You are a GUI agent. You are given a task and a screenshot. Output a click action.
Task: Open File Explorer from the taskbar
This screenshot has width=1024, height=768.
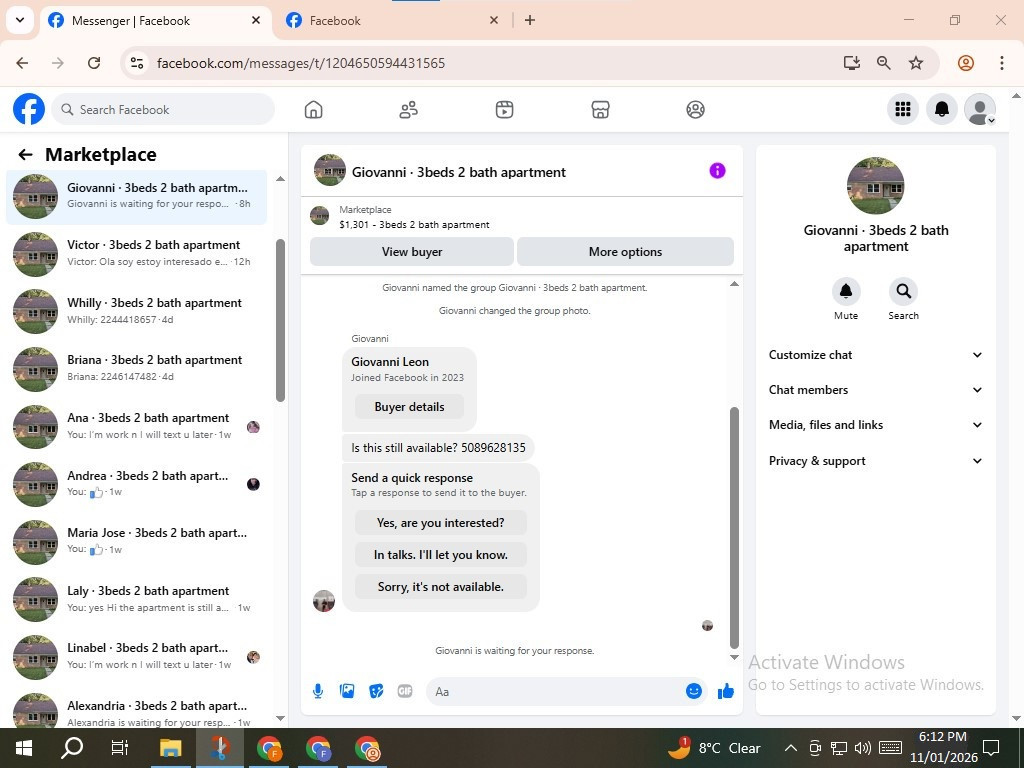pyautogui.click(x=170, y=748)
